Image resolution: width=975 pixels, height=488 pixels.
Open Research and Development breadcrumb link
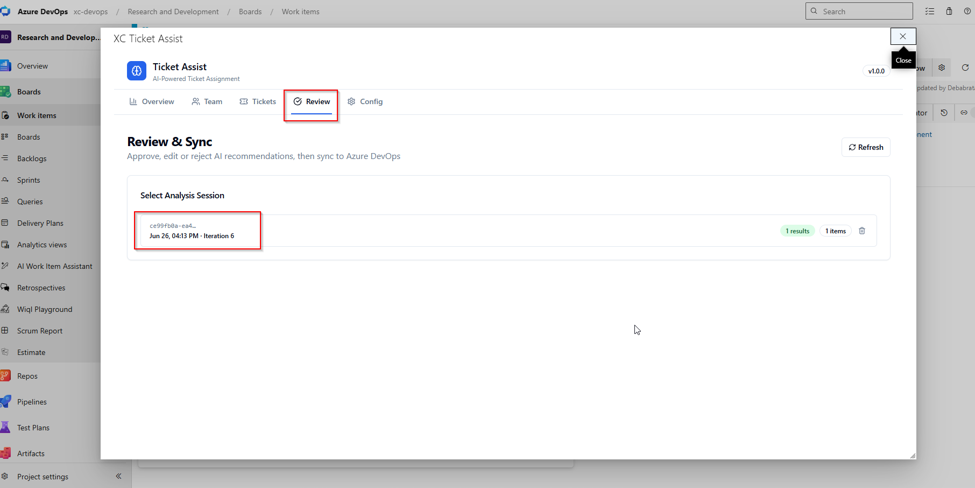tap(173, 11)
